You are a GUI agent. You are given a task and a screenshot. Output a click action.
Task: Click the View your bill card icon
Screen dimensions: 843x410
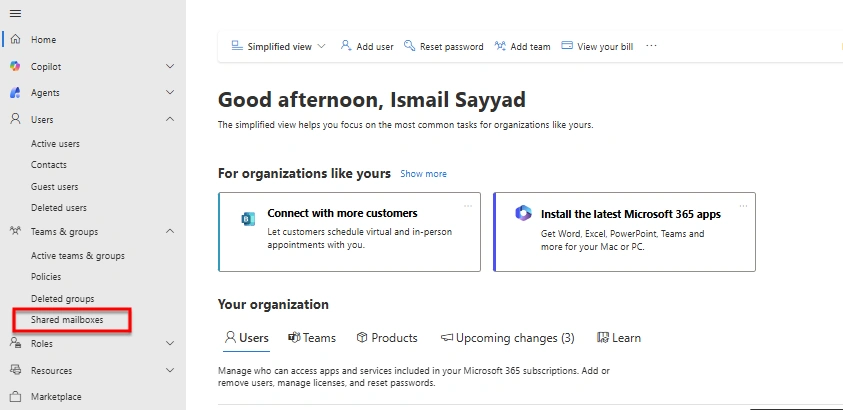tap(567, 46)
